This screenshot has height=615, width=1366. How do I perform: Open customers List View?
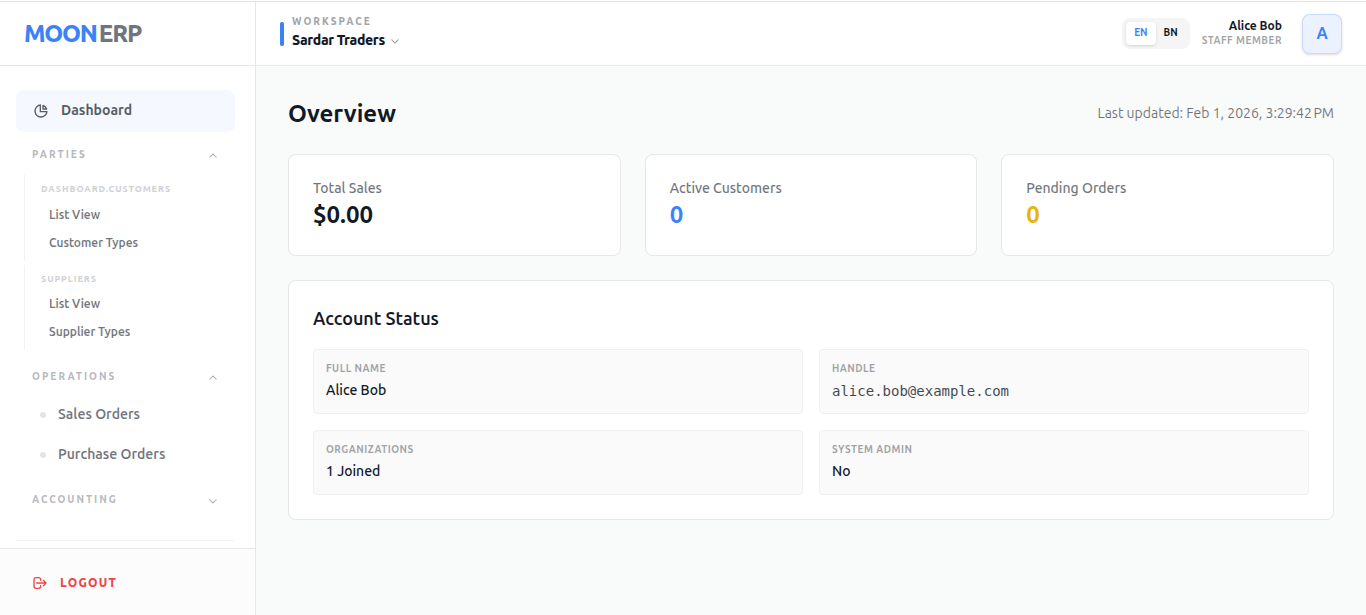[x=75, y=215]
